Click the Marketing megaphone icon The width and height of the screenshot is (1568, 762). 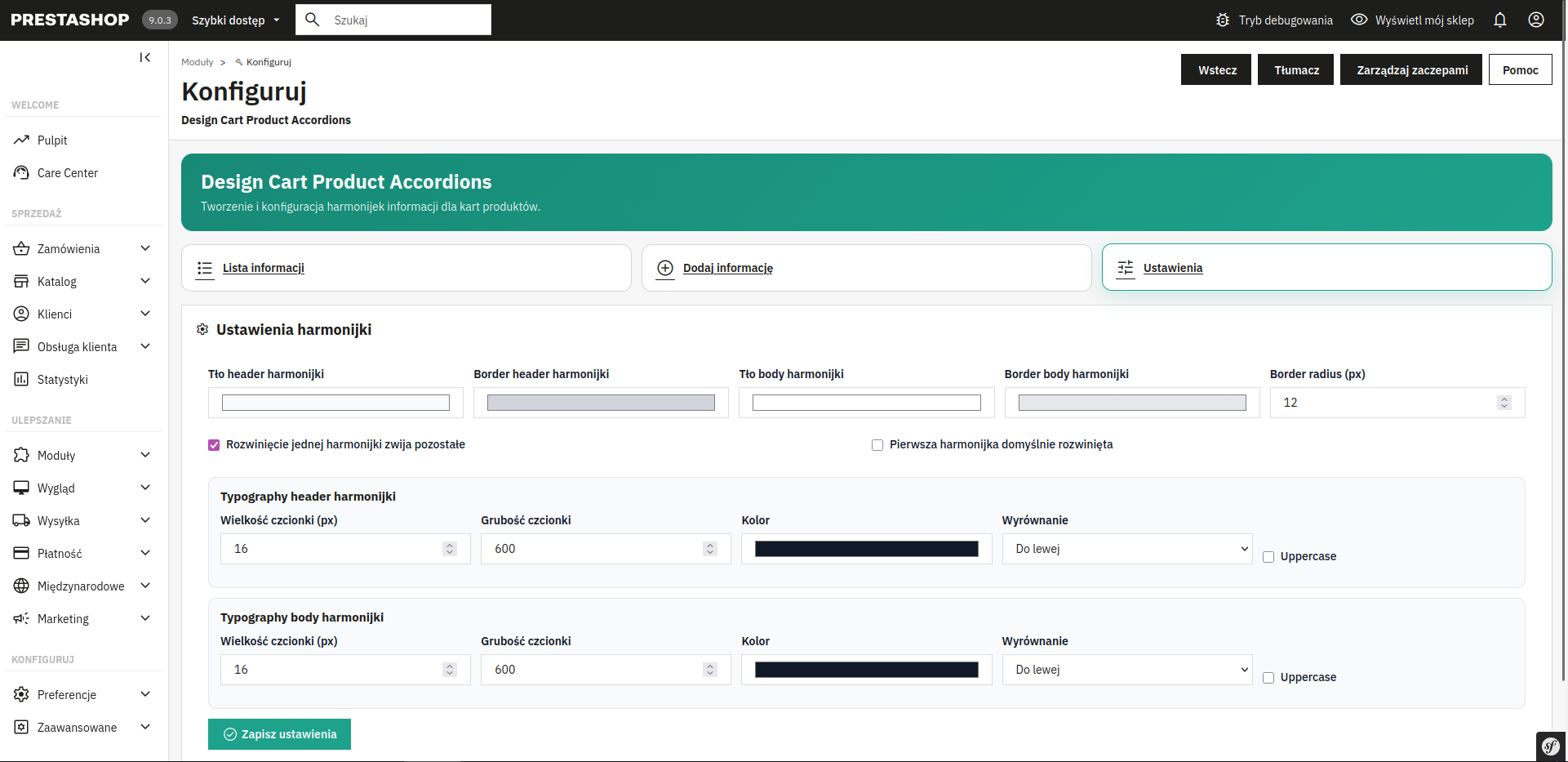[21, 618]
